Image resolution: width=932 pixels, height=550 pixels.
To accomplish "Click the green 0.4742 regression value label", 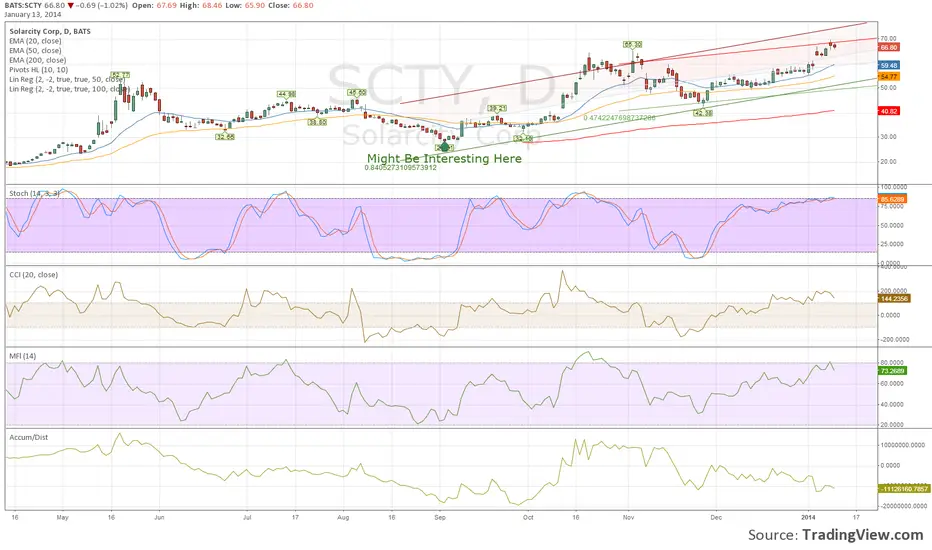I will click(619, 118).
